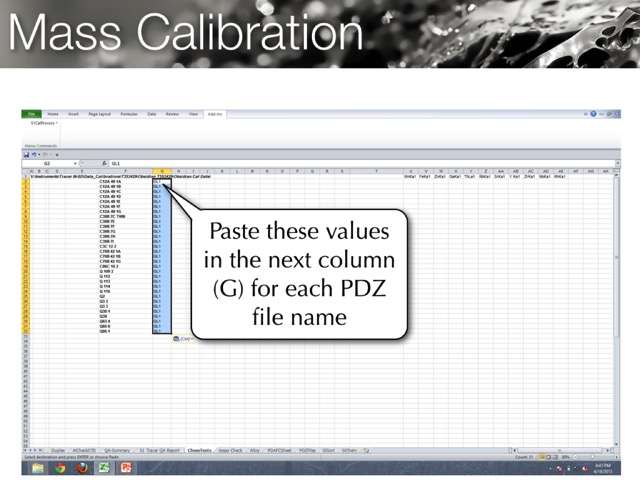Expand the S1CalProcess menu dropdown
Viewport: 640px width, 480px height.
click(43, 123)
